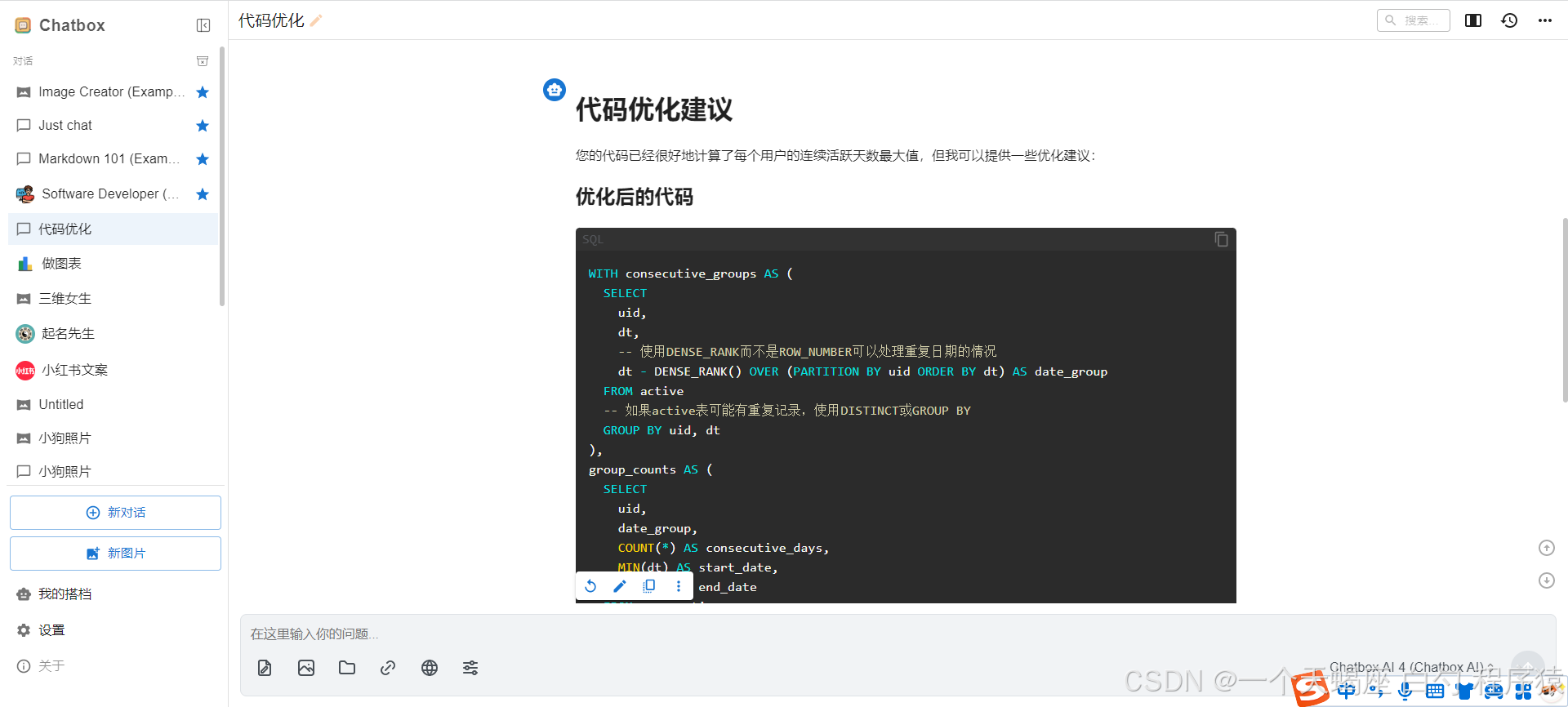Open conversation settings sliders icon

click(470, 668)
